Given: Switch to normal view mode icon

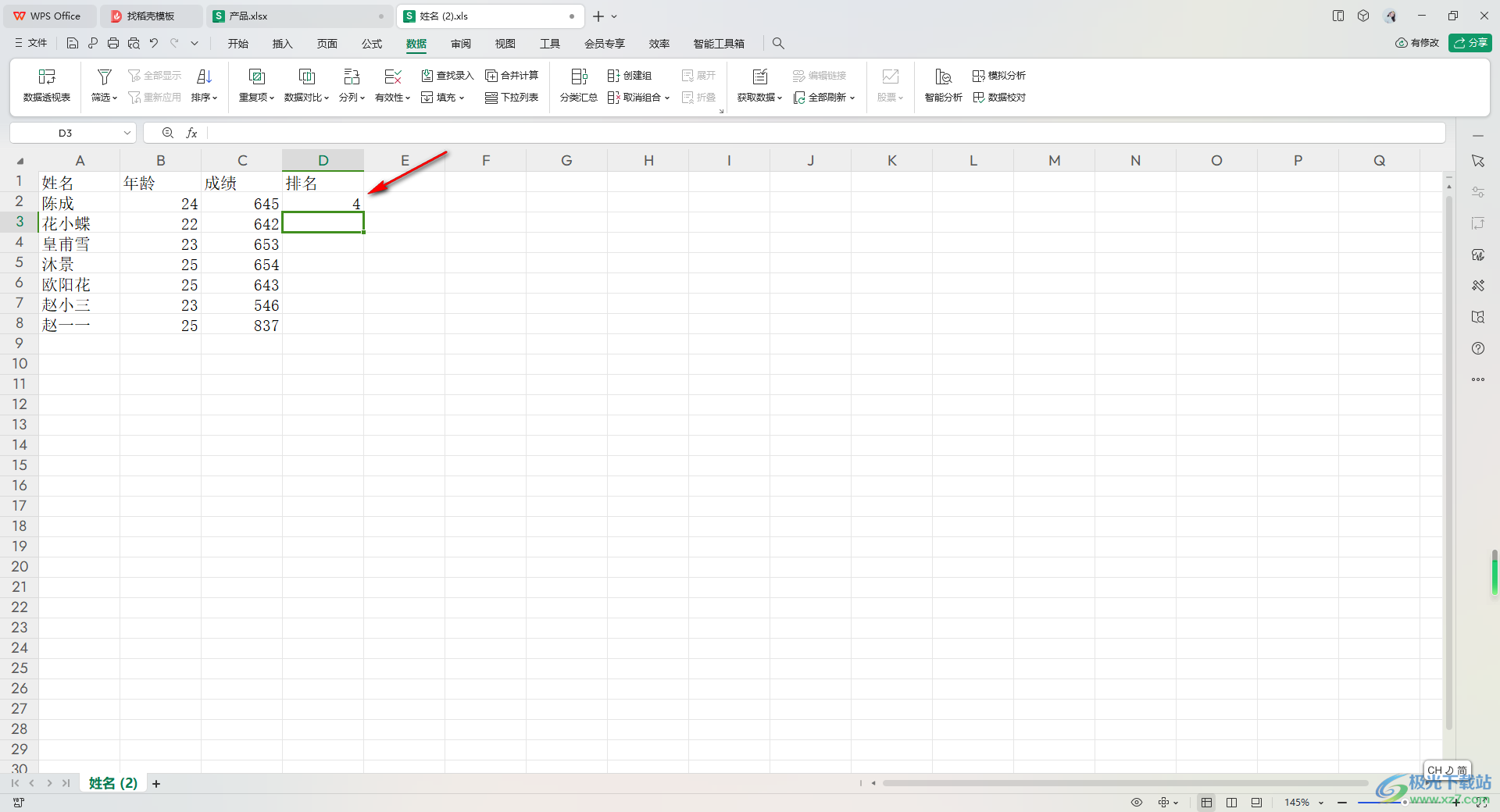Looking at the screenshot, I should coord(1207,802).
